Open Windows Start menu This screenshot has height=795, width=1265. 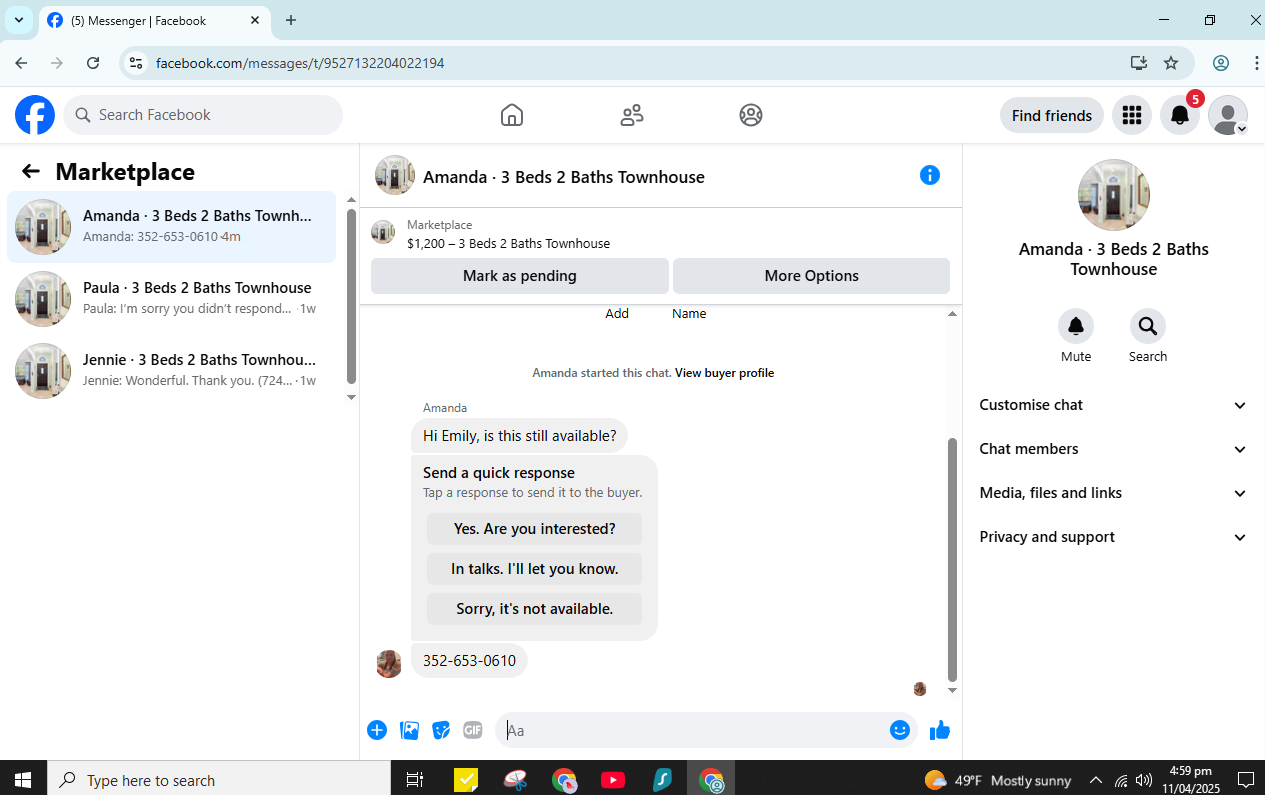coord(23,780)
